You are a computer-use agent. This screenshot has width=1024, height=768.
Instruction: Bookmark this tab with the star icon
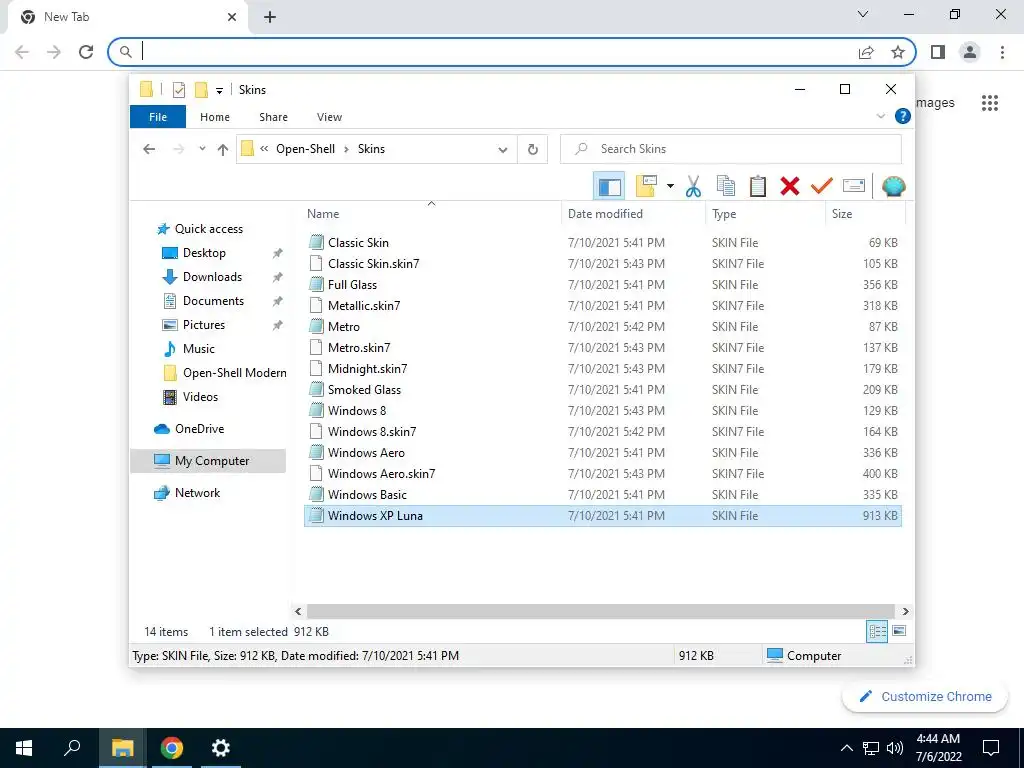click(x=898, y=52)
